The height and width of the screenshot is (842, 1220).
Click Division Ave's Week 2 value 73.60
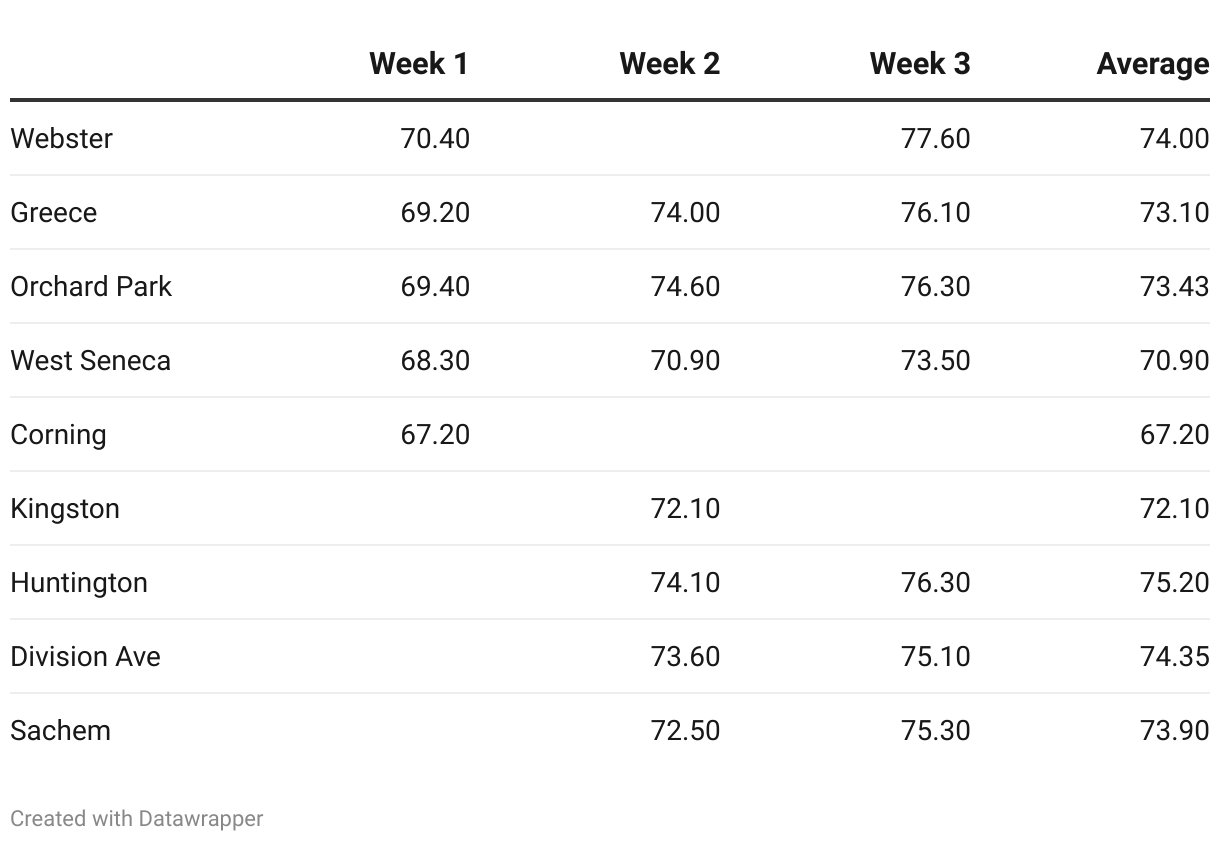click(x=685, y=656)
